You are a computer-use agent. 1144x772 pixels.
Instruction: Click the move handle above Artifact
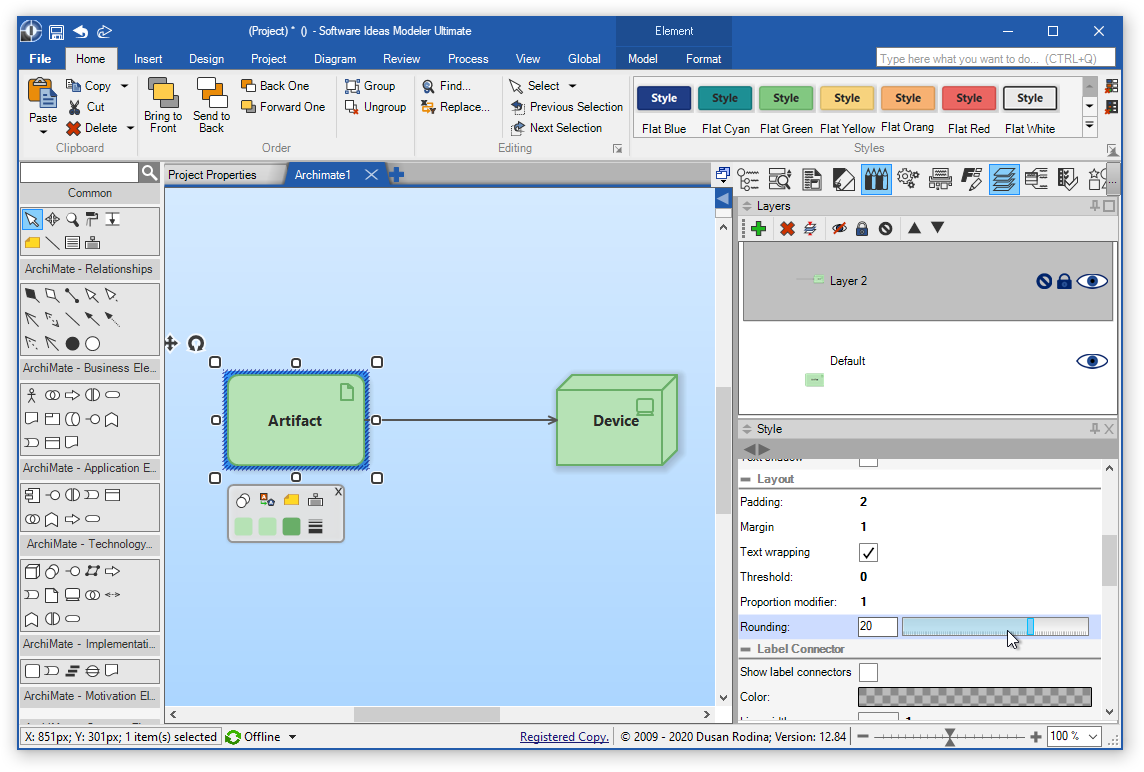coord(171,343)
